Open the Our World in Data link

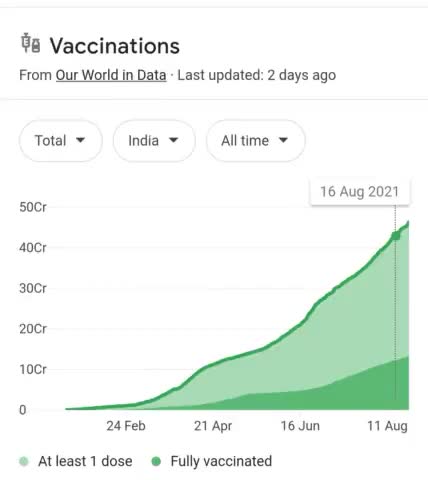tap(111, 75)
